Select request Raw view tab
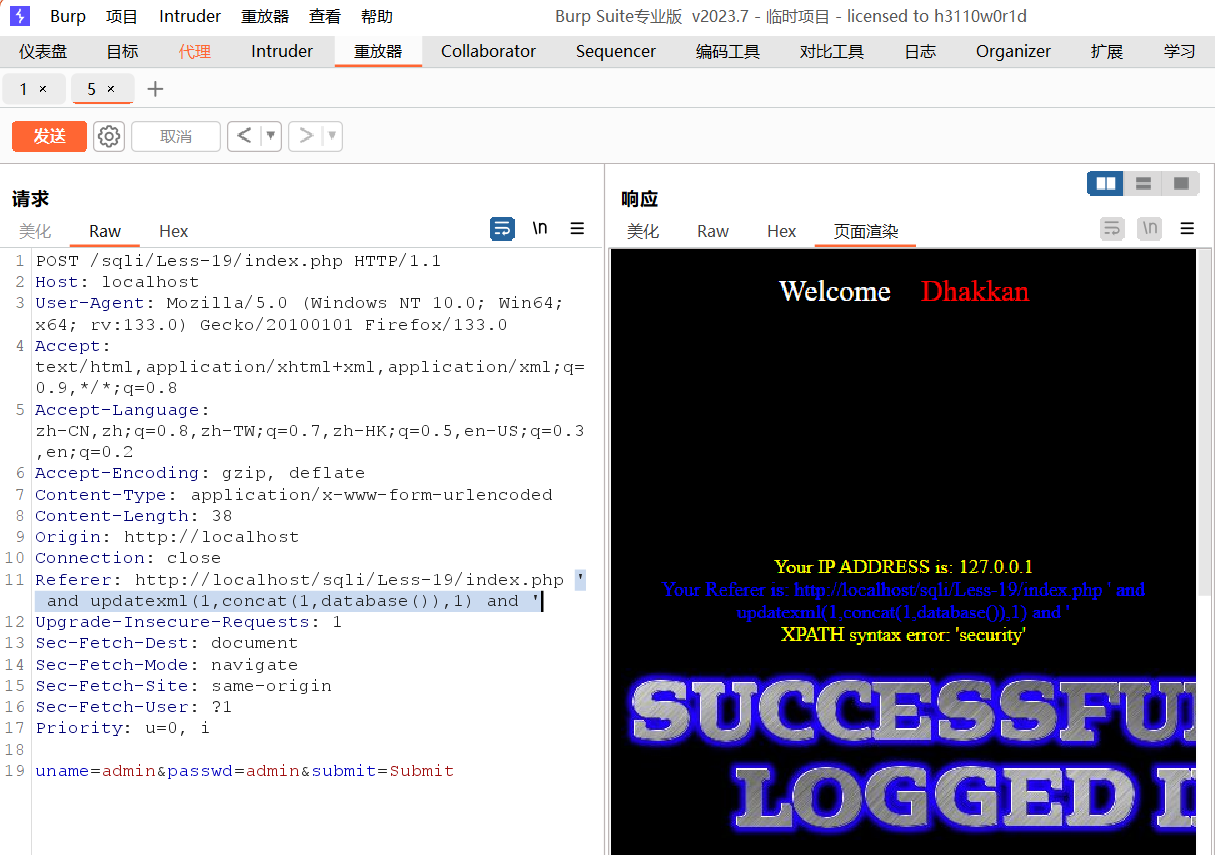 [105, 231]
